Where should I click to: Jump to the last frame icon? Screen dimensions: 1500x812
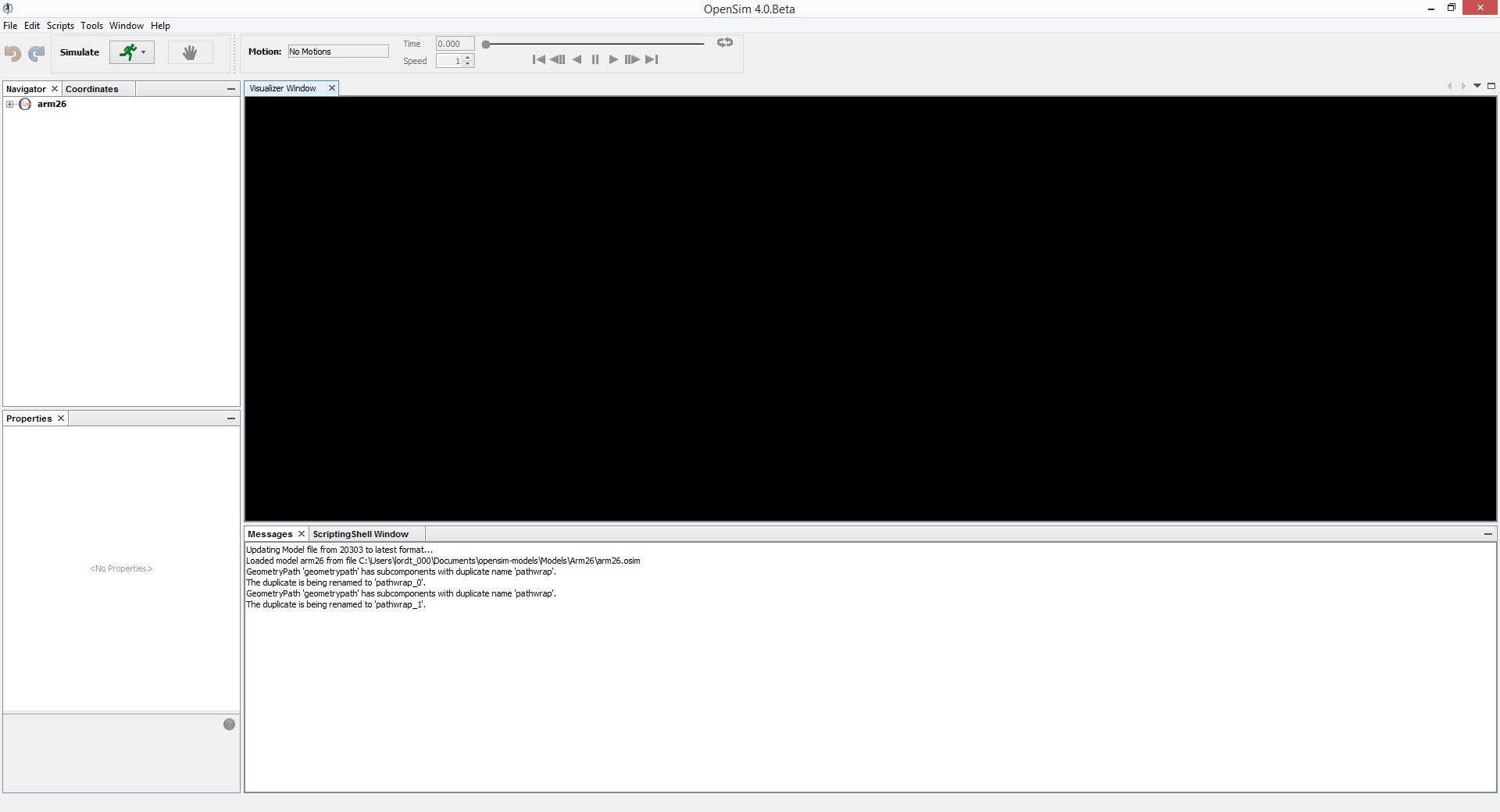click(652, 59)
